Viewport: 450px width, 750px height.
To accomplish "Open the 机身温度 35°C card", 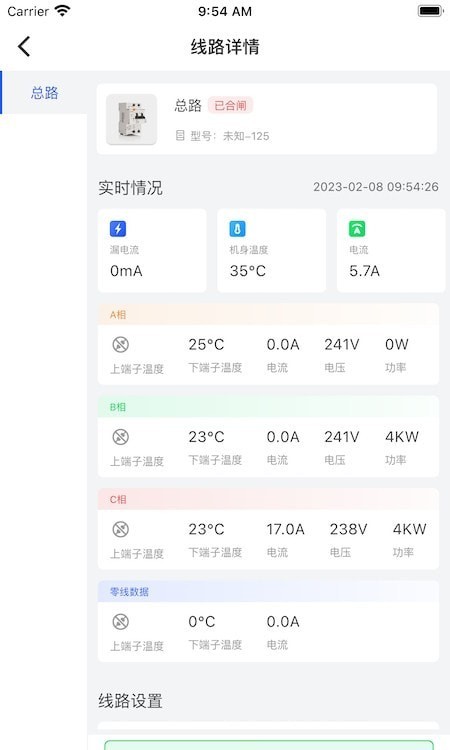I will pos(272,250).
